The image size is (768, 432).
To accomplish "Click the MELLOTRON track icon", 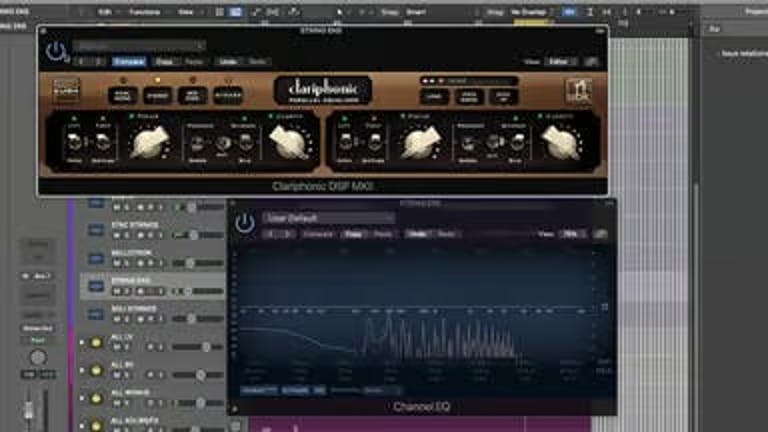I will coord(96,258).
